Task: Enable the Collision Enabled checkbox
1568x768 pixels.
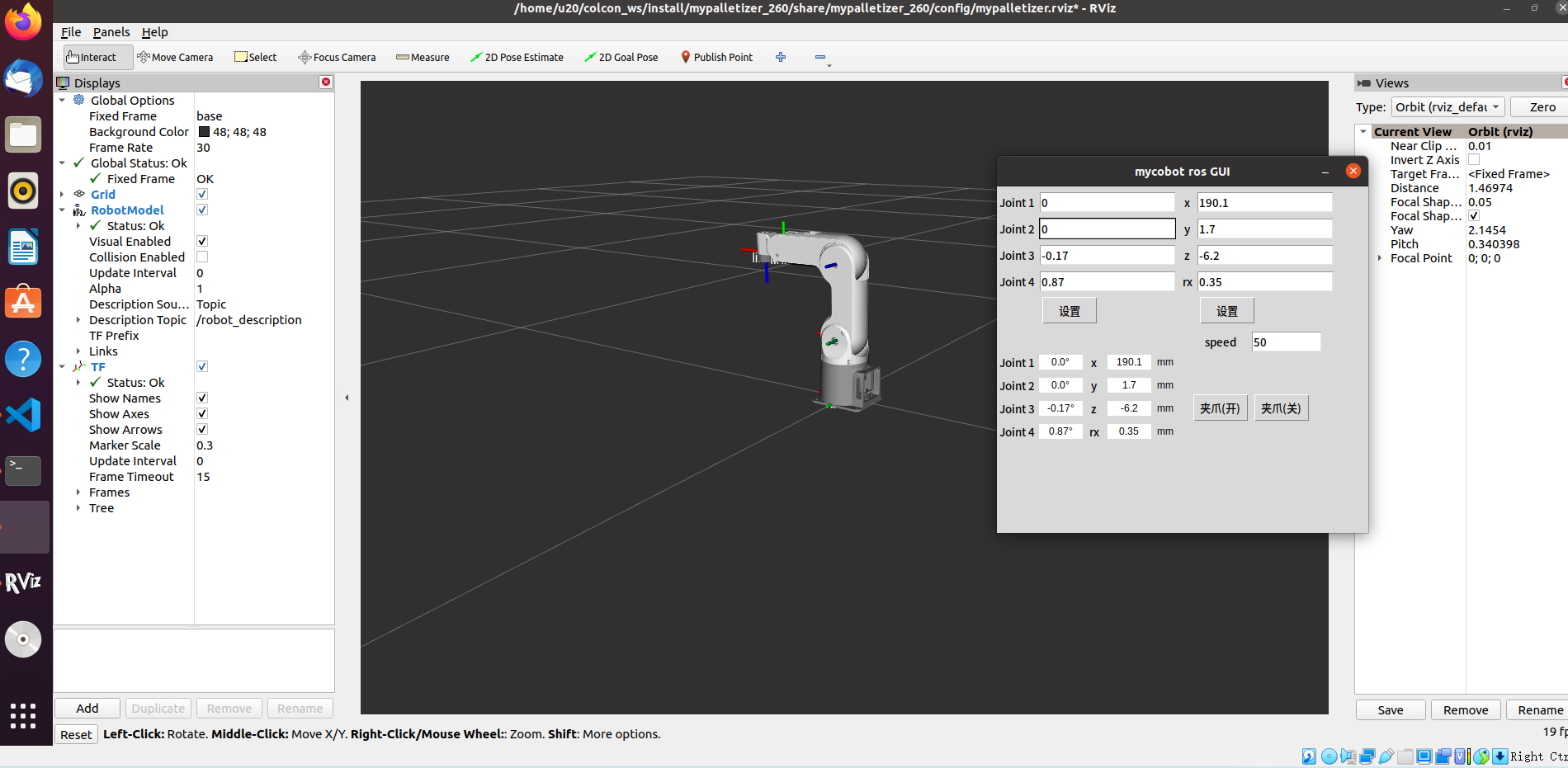Action: point(202,257)
